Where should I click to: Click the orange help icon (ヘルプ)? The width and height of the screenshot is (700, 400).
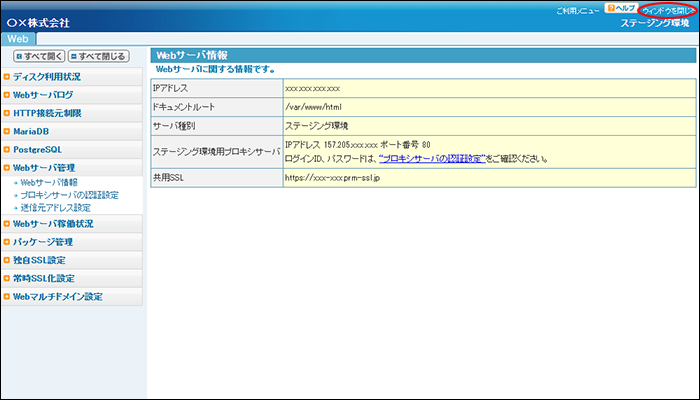(x=611, y=8)
